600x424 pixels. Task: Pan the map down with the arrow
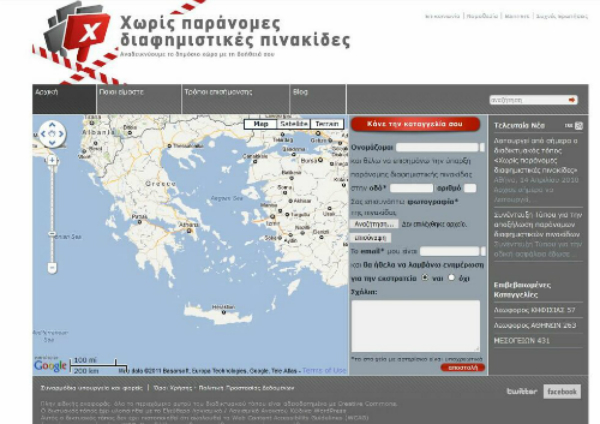pyautogui.click(x=52, y=143)
